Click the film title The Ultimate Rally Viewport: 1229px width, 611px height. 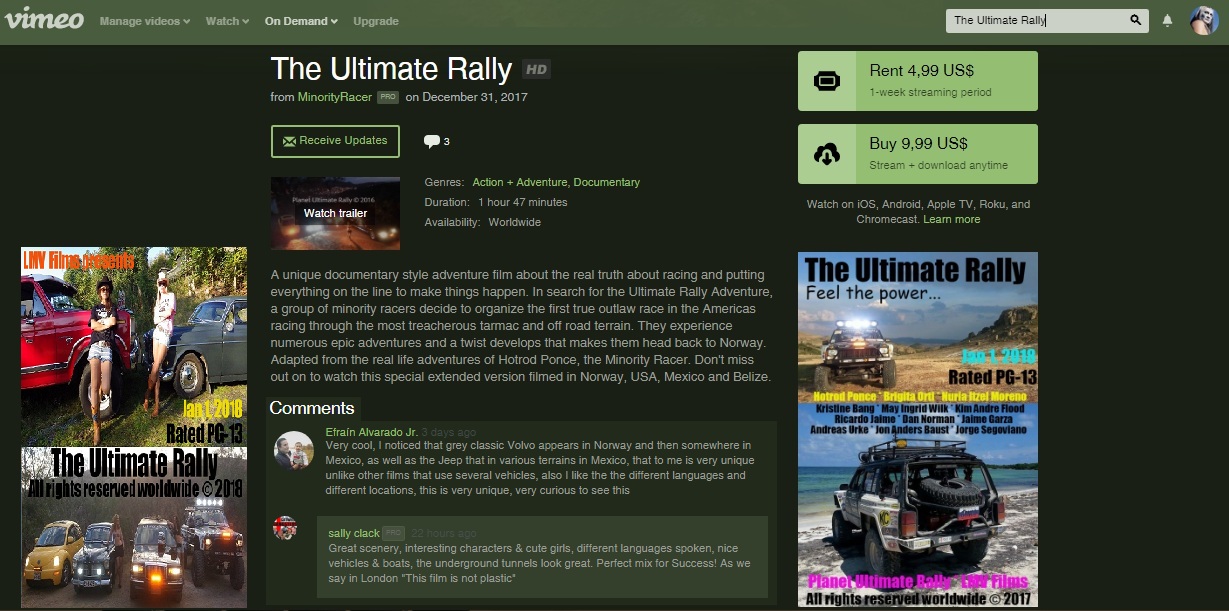(391, 69)
